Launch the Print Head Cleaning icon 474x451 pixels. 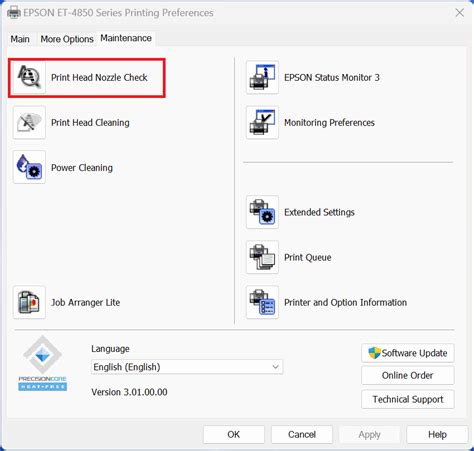[29, 122]
